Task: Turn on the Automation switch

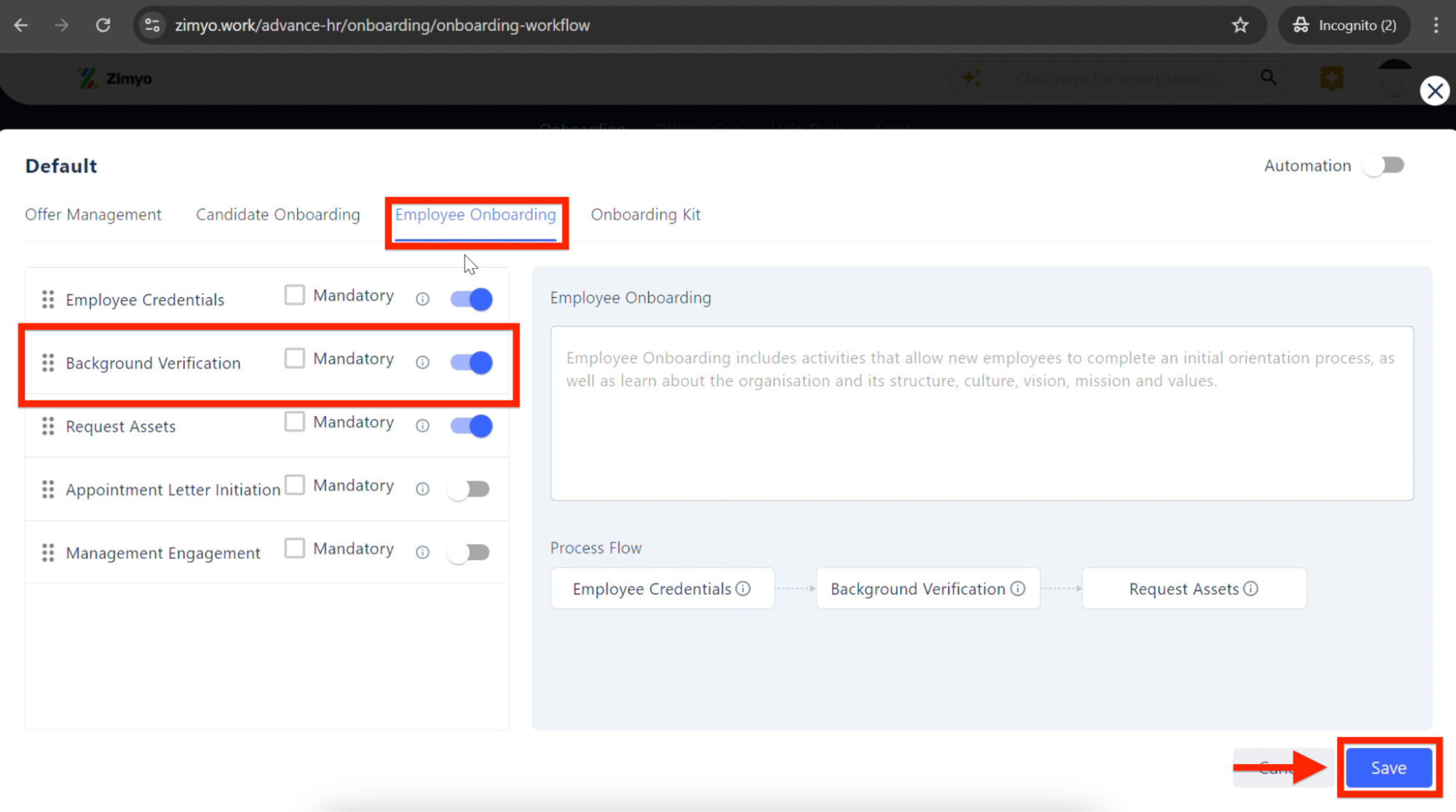Action: 1384,165
